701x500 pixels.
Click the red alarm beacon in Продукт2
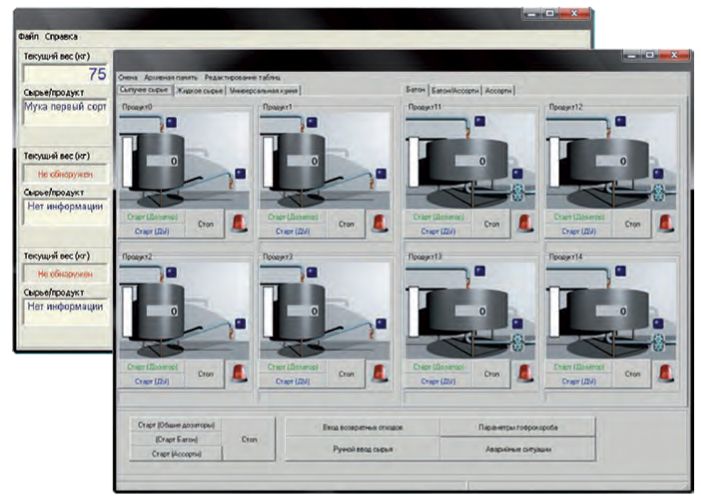click(239, 373)
